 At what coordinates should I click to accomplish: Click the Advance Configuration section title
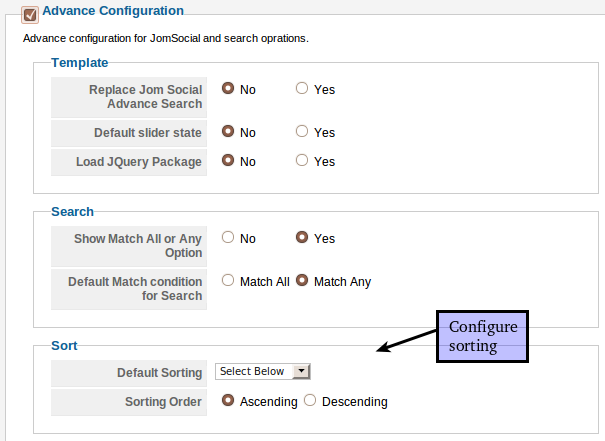tap(113, 11)
